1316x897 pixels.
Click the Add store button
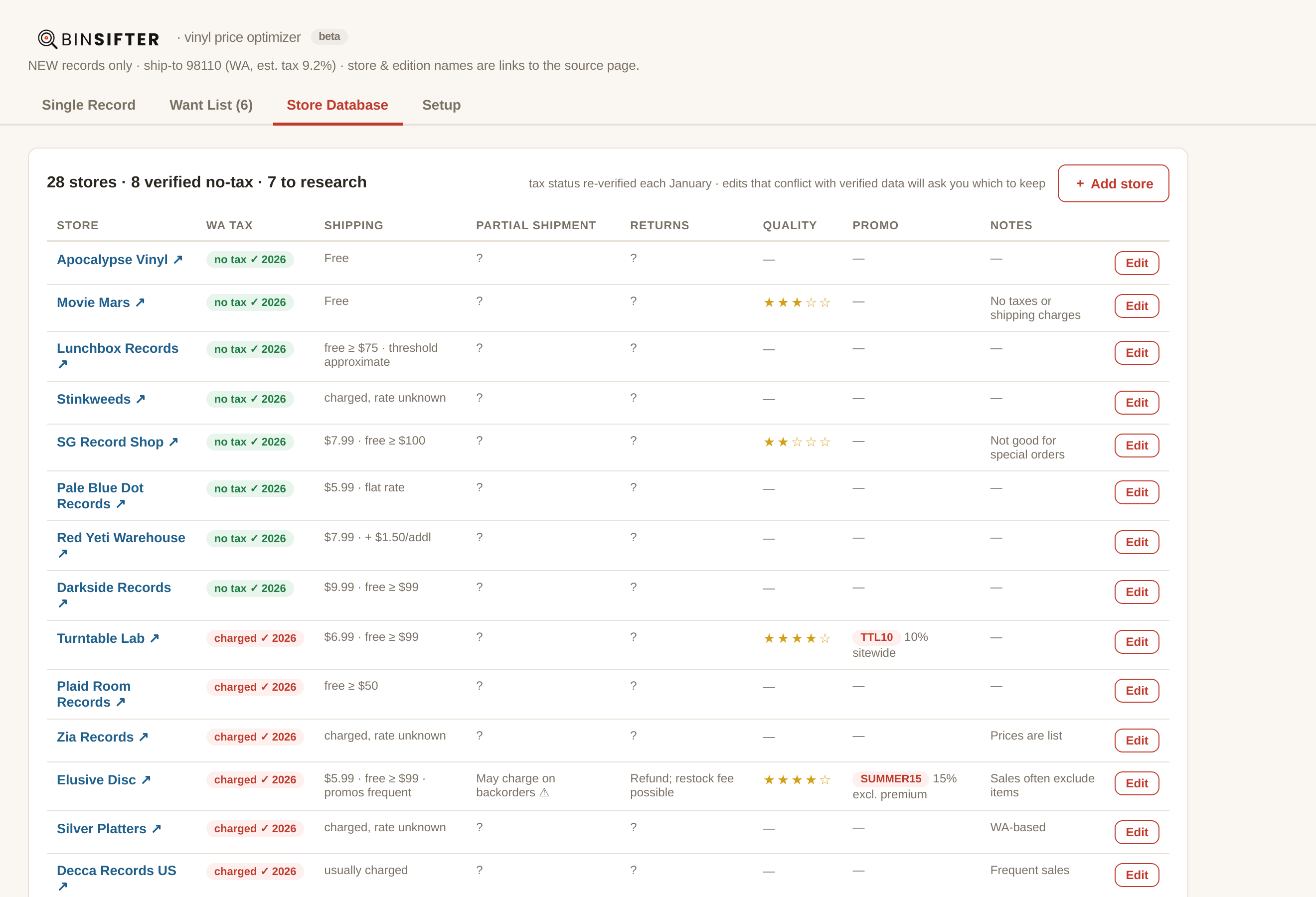point(1113,183)
